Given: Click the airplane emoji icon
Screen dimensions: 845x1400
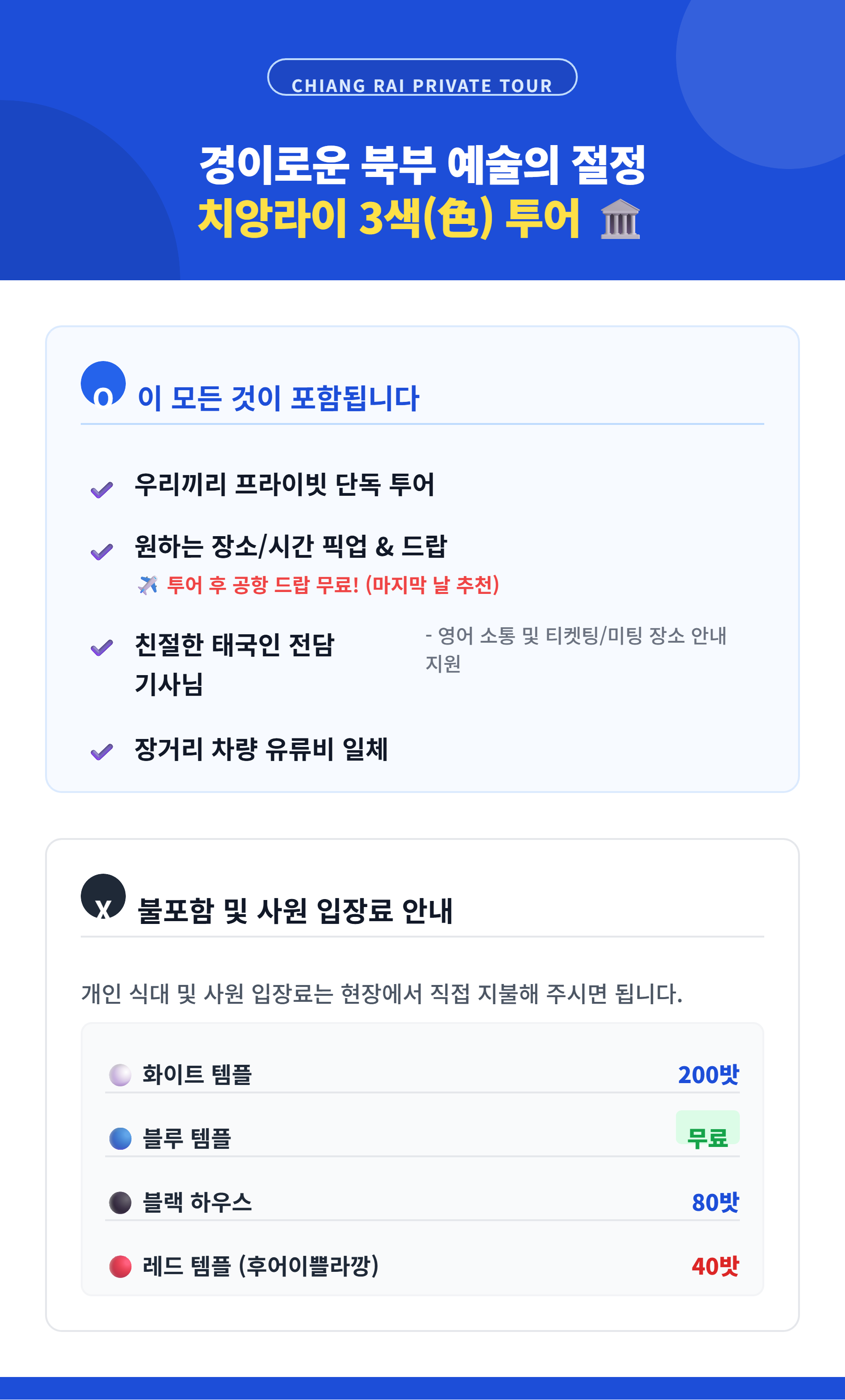Looking at the screenshot, I should click(148, 585).
